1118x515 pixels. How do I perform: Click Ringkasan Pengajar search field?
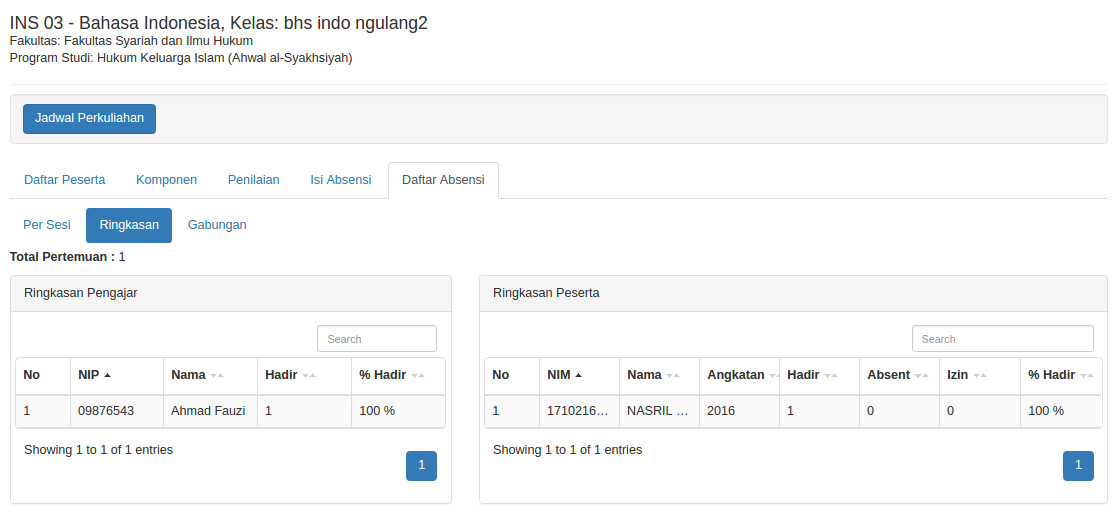click(x=376, y=339)
